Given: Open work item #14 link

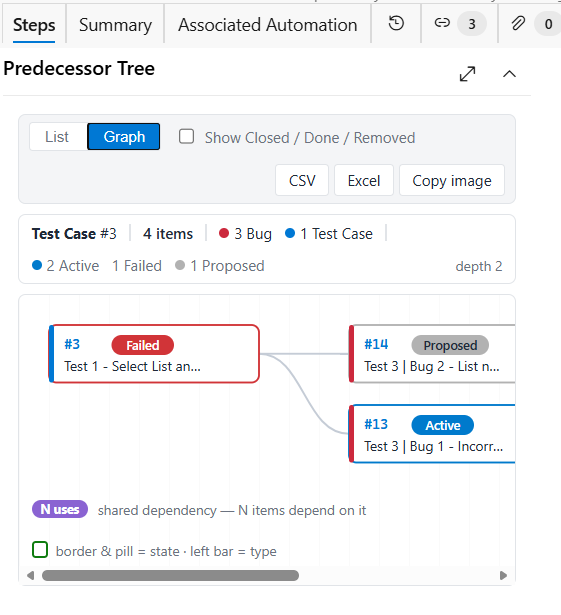Looking at the screenshot, I should coord(376,344).
